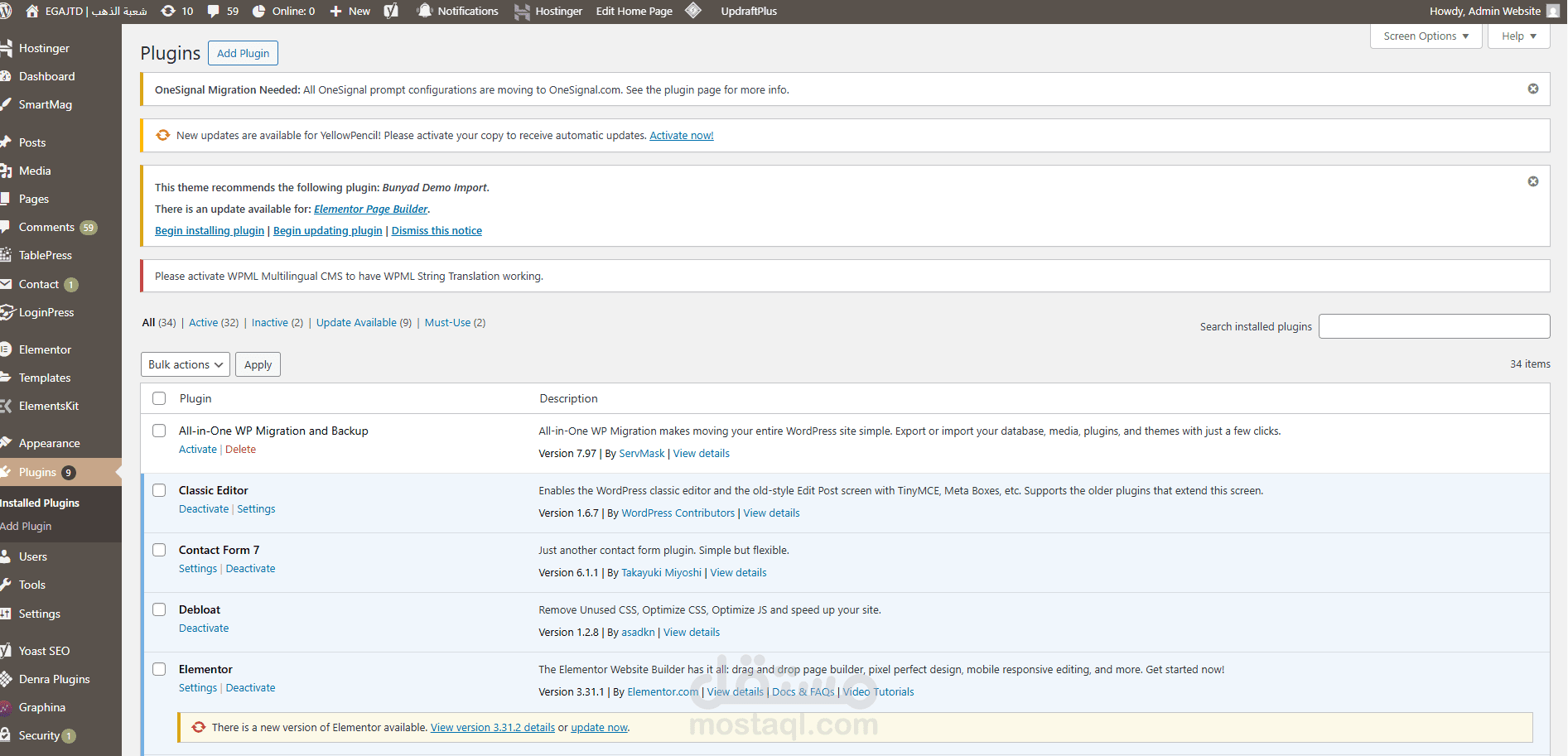Click the Elementor icon in sidebar
Viewport: 1568px width, 756px height.
[x=6, y=349]
